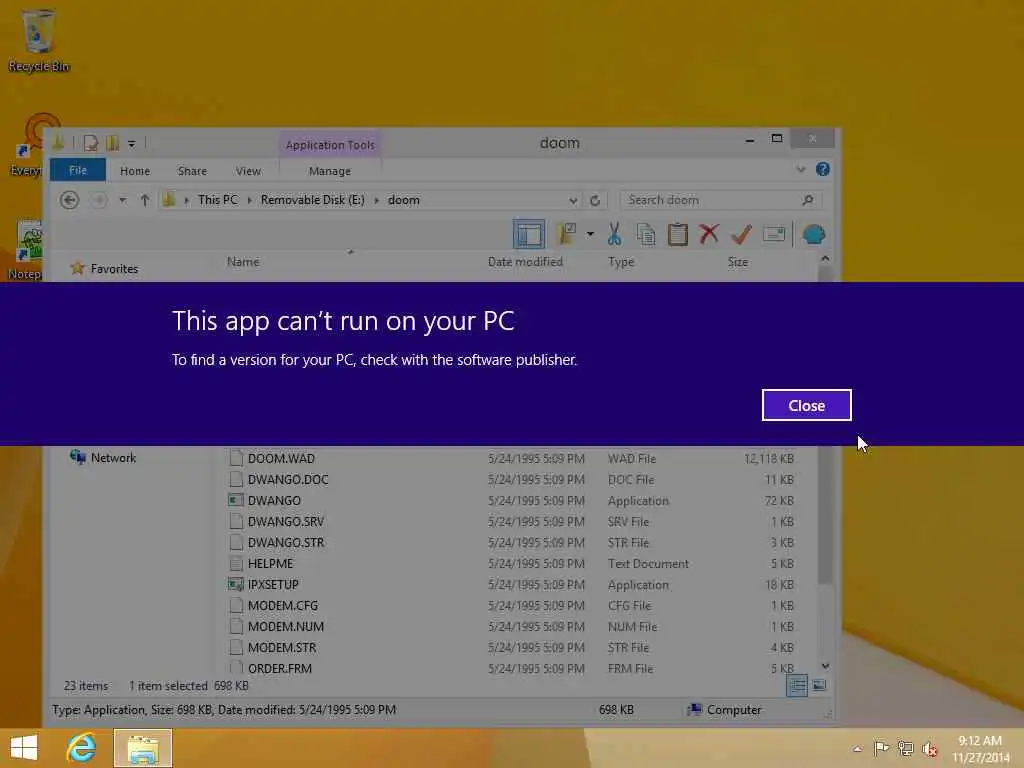Click doom in the address breadcrumb
The height and width of the screenshot is (768, 1024).
404,200
